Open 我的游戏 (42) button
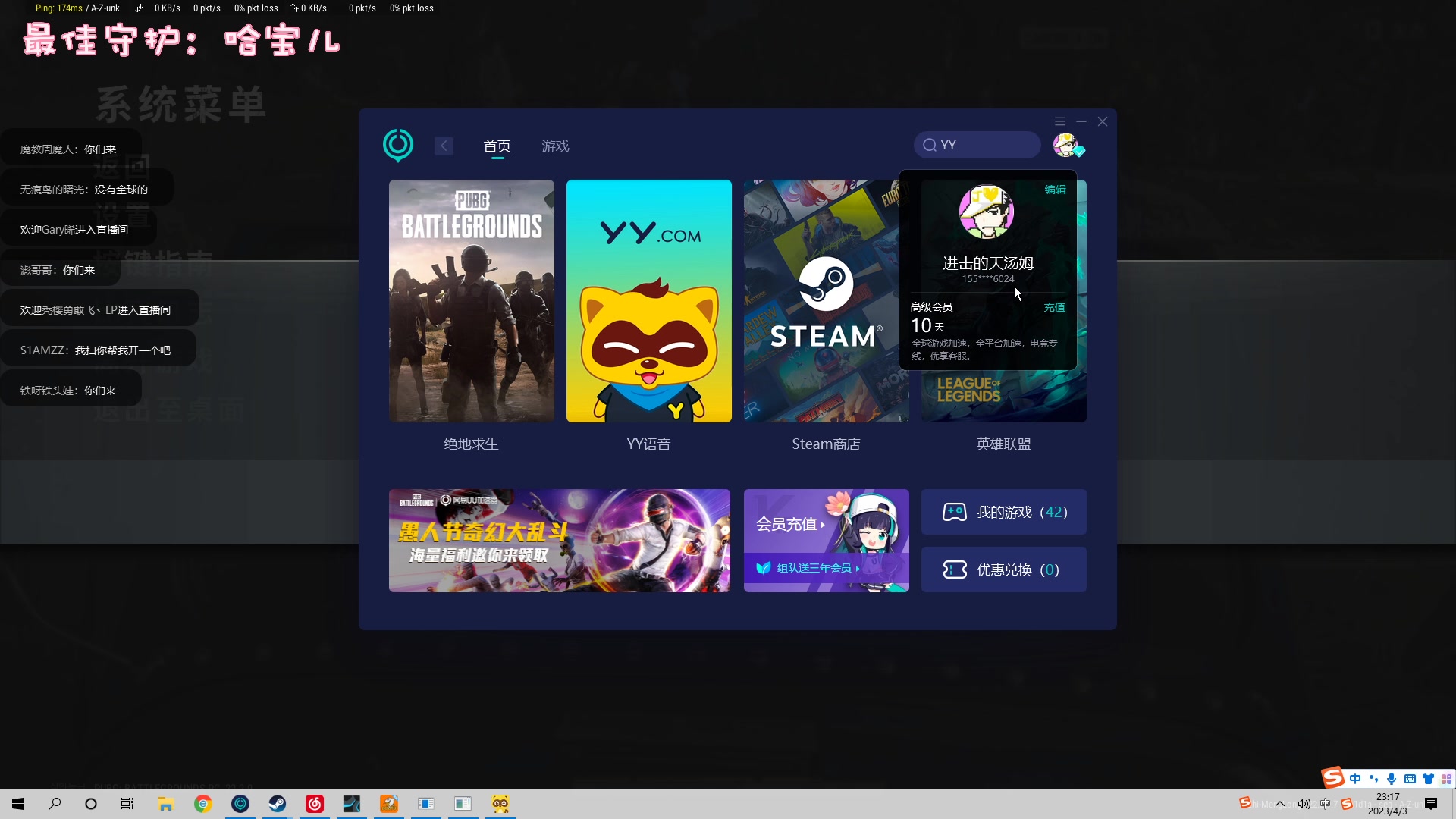Viewport: 1456px width, 819px height. (1003, 512)
